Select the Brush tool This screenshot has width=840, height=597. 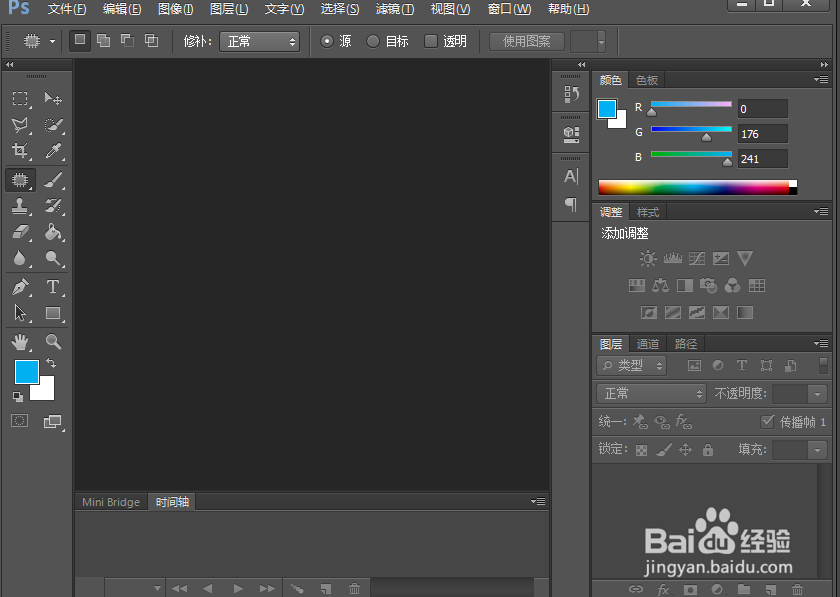pos(52,180)
